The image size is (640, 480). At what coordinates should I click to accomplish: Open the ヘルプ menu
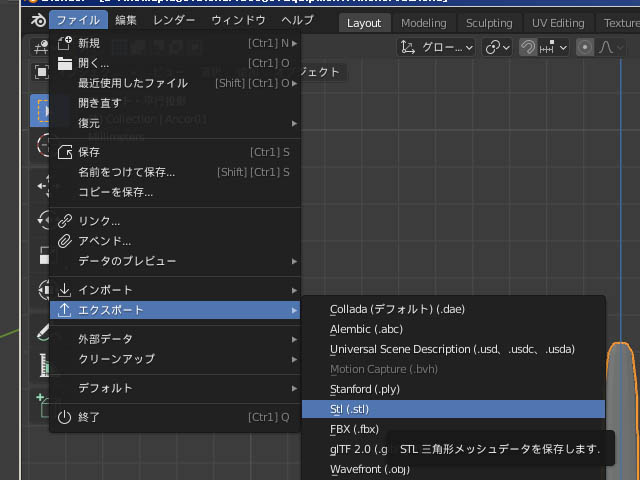pyautogui.click(x=298, y=20)
